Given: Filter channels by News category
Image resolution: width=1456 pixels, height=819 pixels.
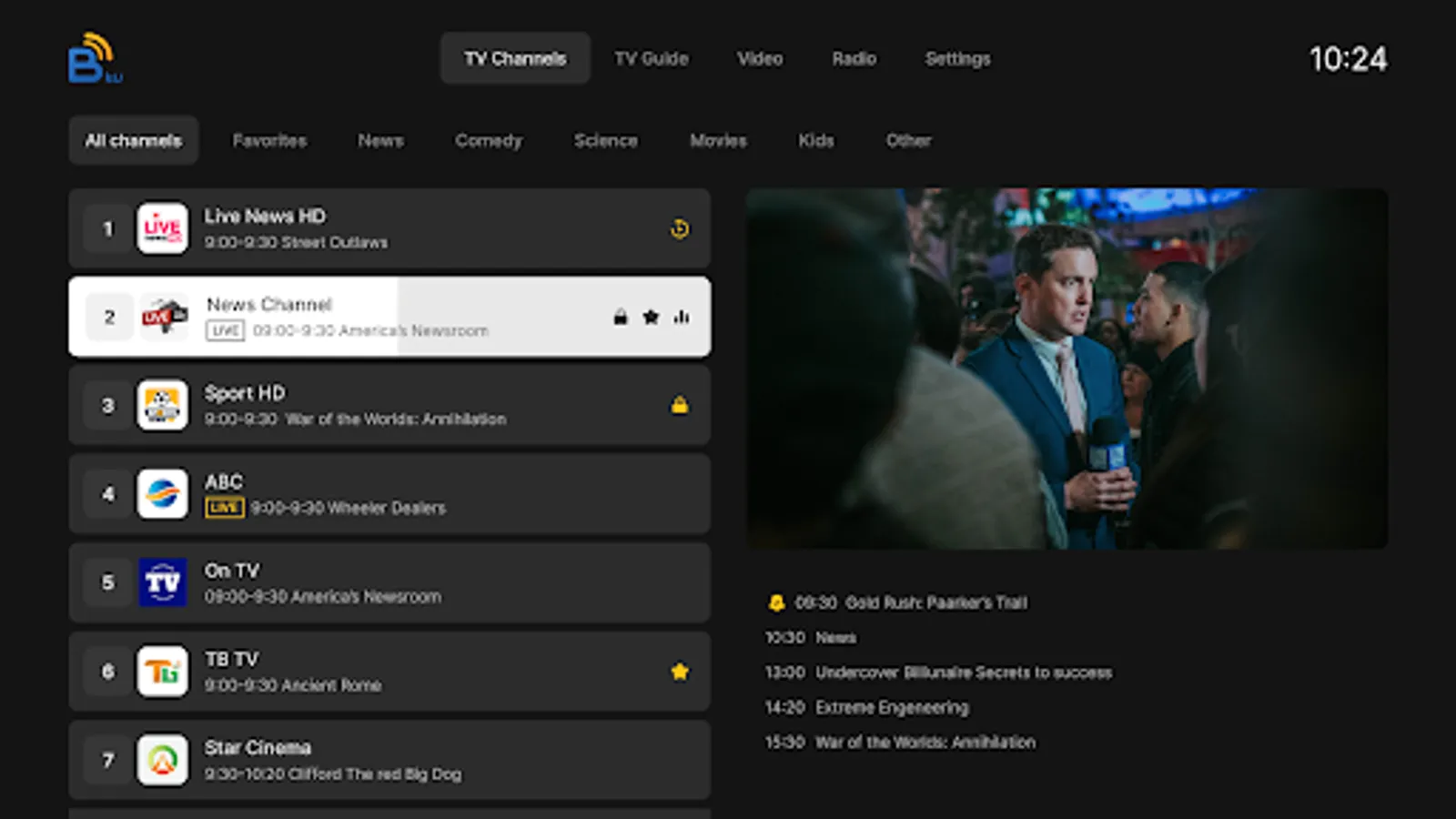Looking at the screenshot, I should pyautogui.click(x=380, y=140).
